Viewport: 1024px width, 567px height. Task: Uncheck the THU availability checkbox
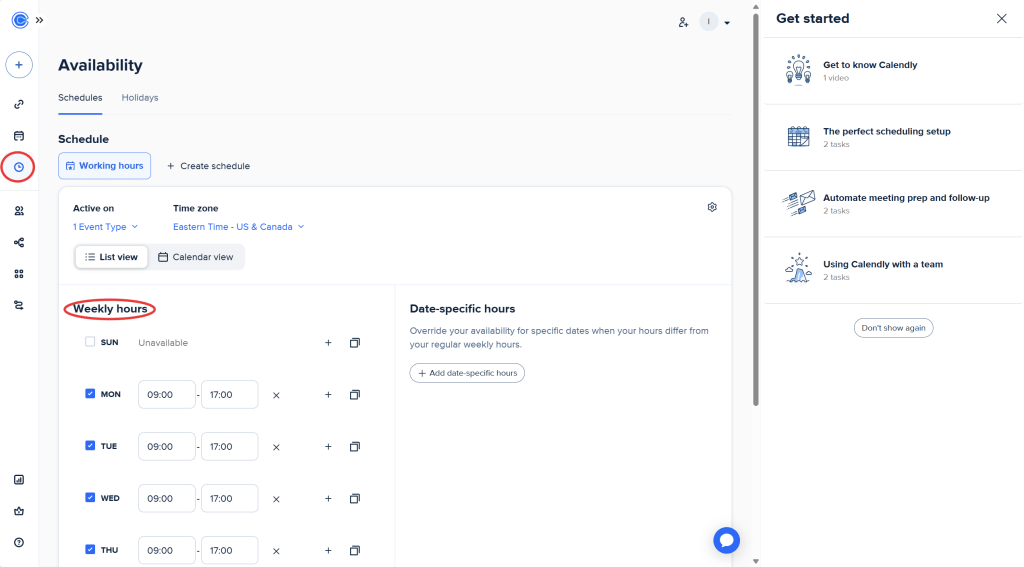pos(90,550)
